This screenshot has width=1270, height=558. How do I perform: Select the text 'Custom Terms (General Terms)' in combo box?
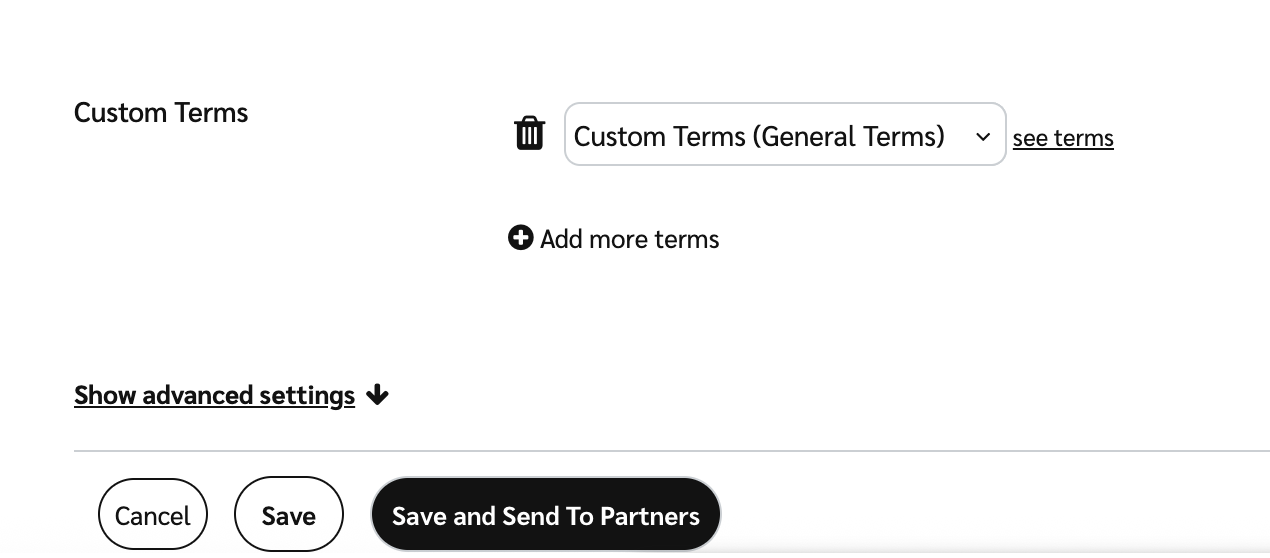coord(759,136)
